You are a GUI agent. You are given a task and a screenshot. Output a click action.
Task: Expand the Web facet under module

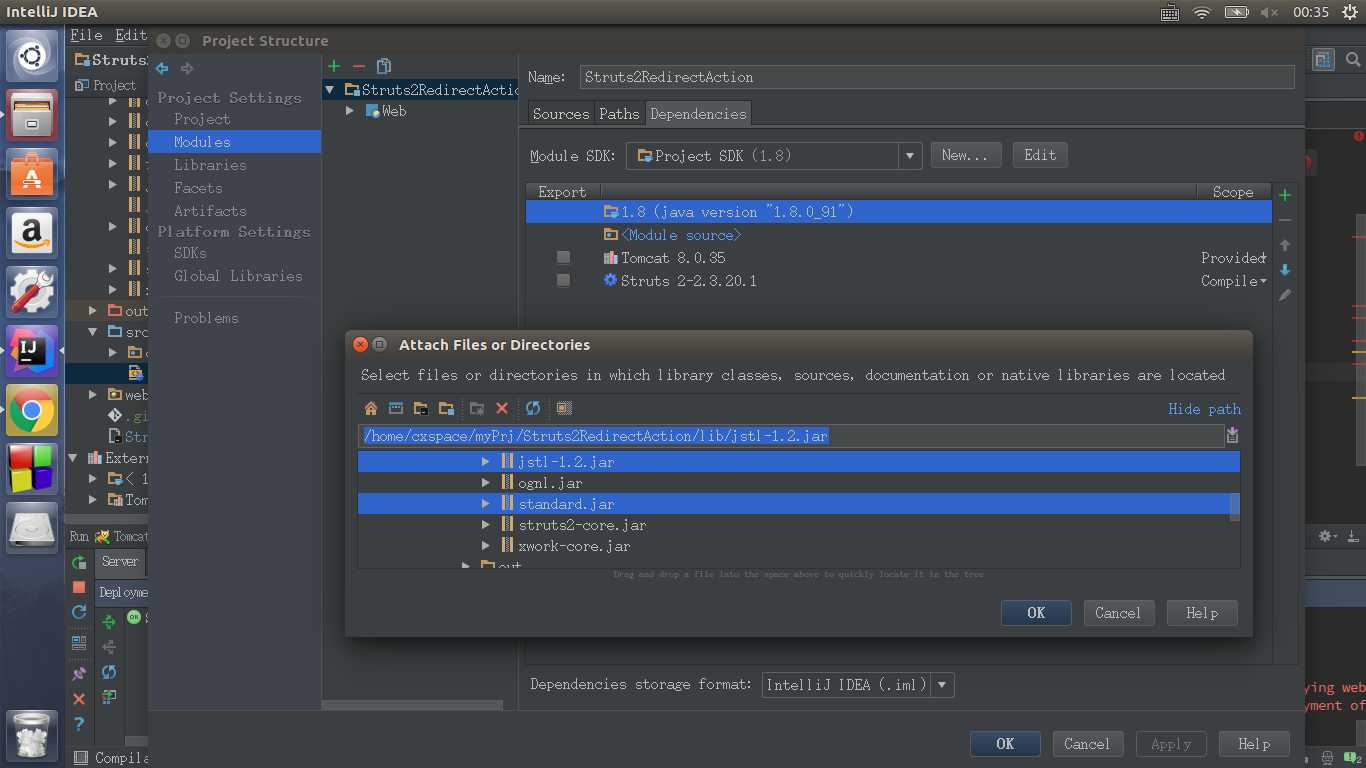[350, 111]
